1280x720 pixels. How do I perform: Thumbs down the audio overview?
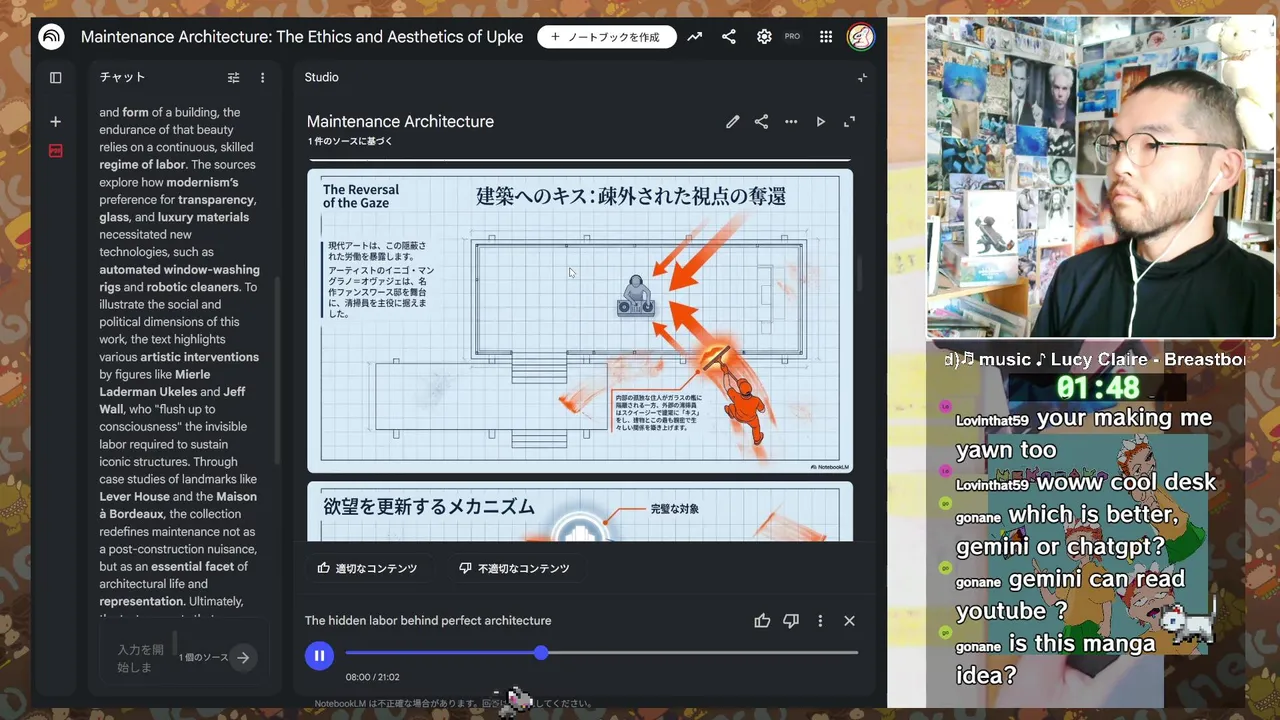(x=791, y=621)
